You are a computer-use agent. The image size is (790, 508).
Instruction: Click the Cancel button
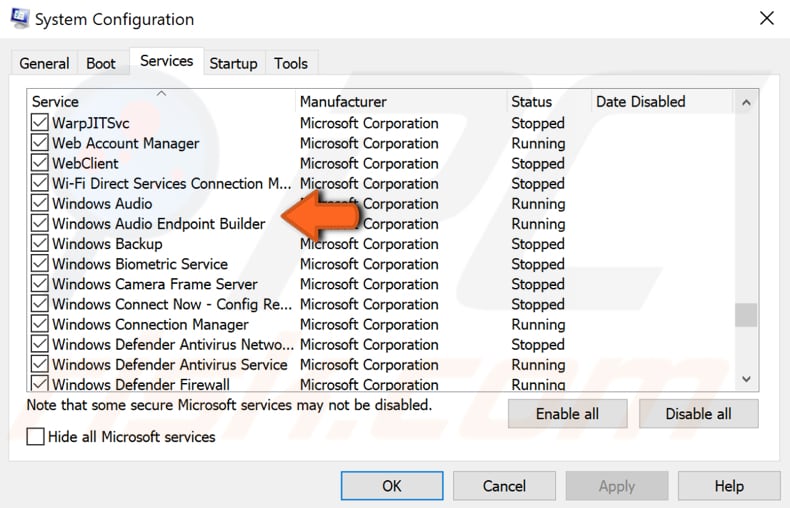click(504, 486)
